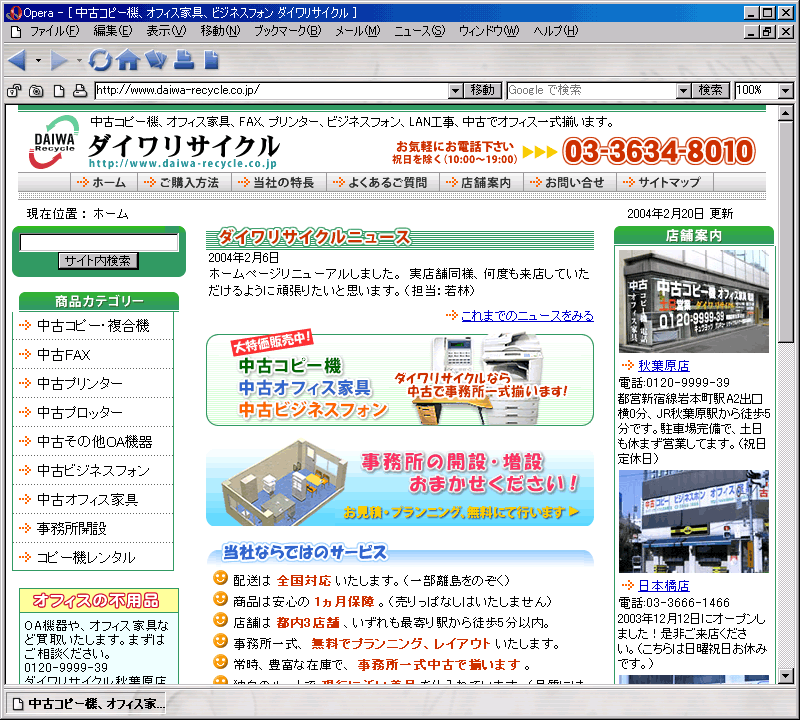Open the 中古オフィス家具 link in the category sidebar

click(87, 500)
